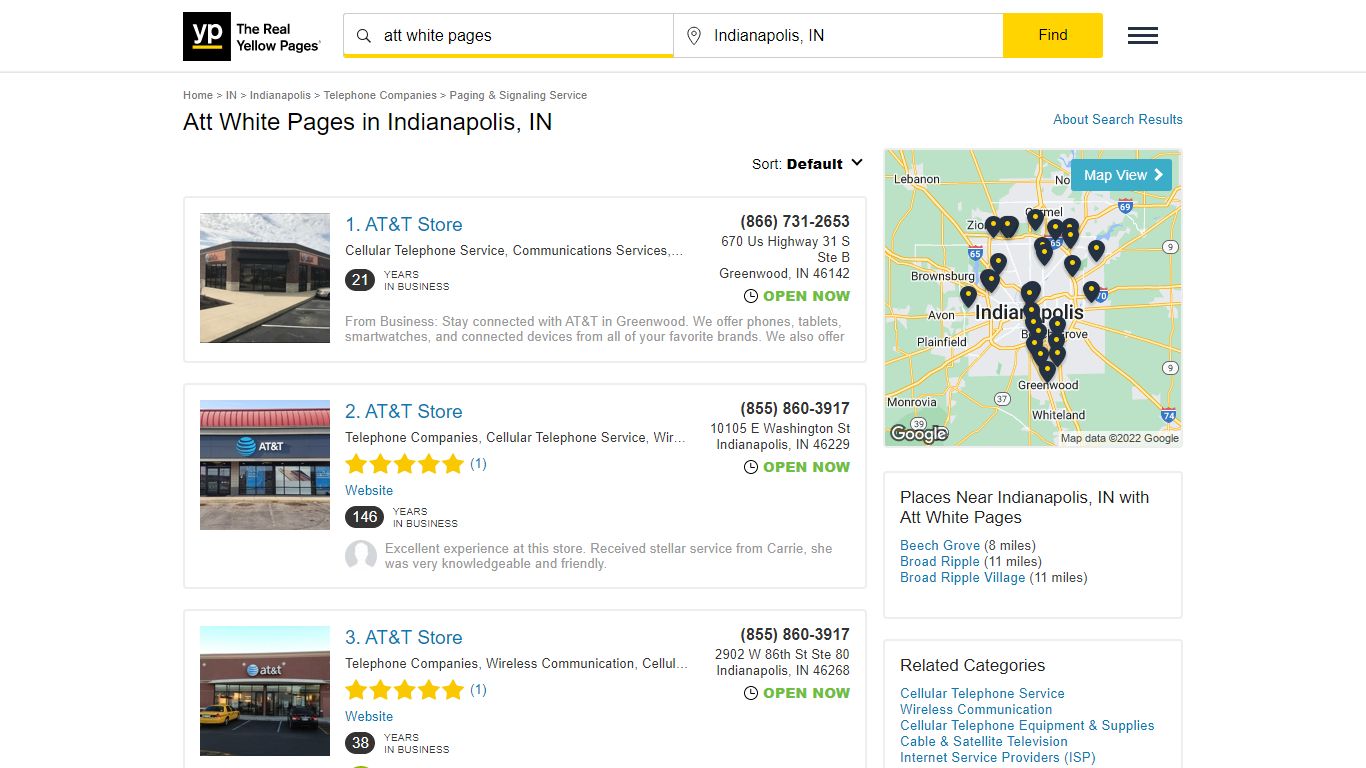Click the map pin near Brownsburg

(x=989, y=281)
